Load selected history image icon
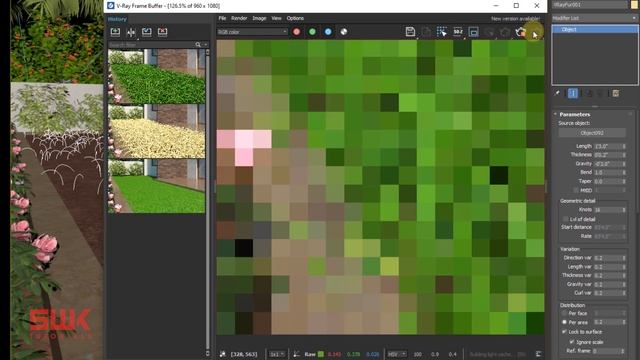640x360 pixels. pos(147,32)
